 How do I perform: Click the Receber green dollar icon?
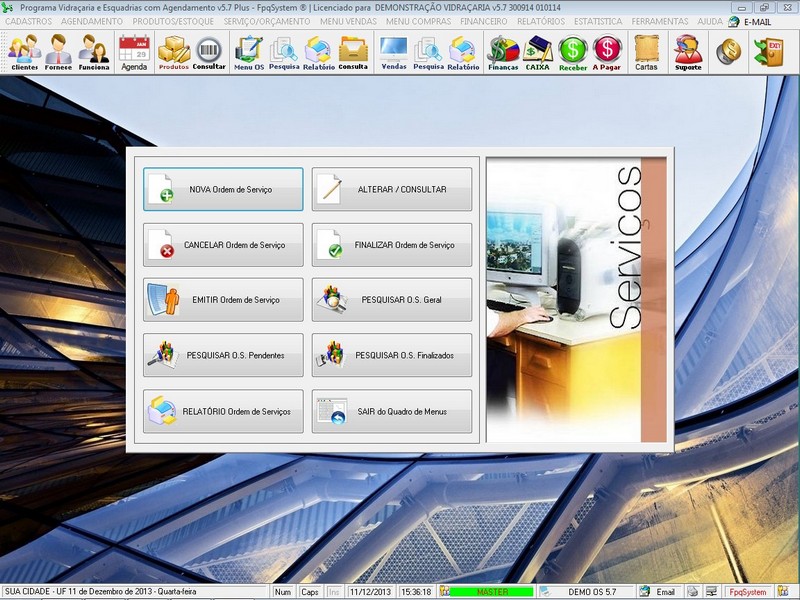573,52
